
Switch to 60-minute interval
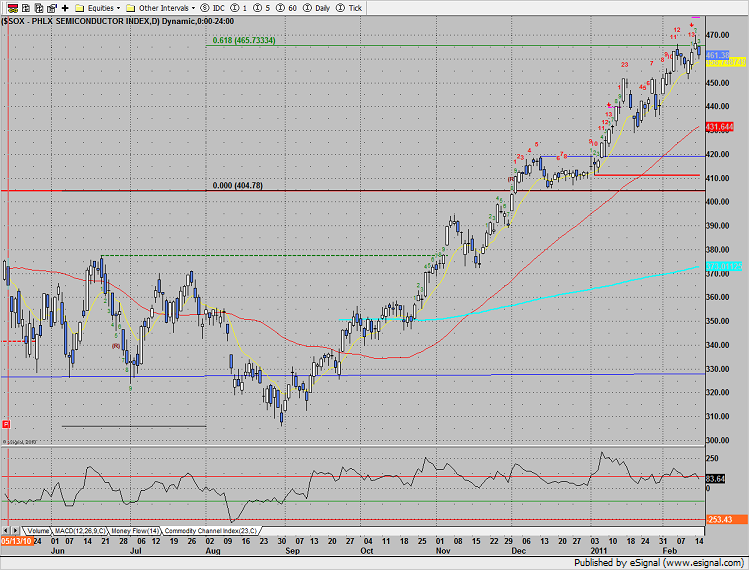tap(288, 8)
